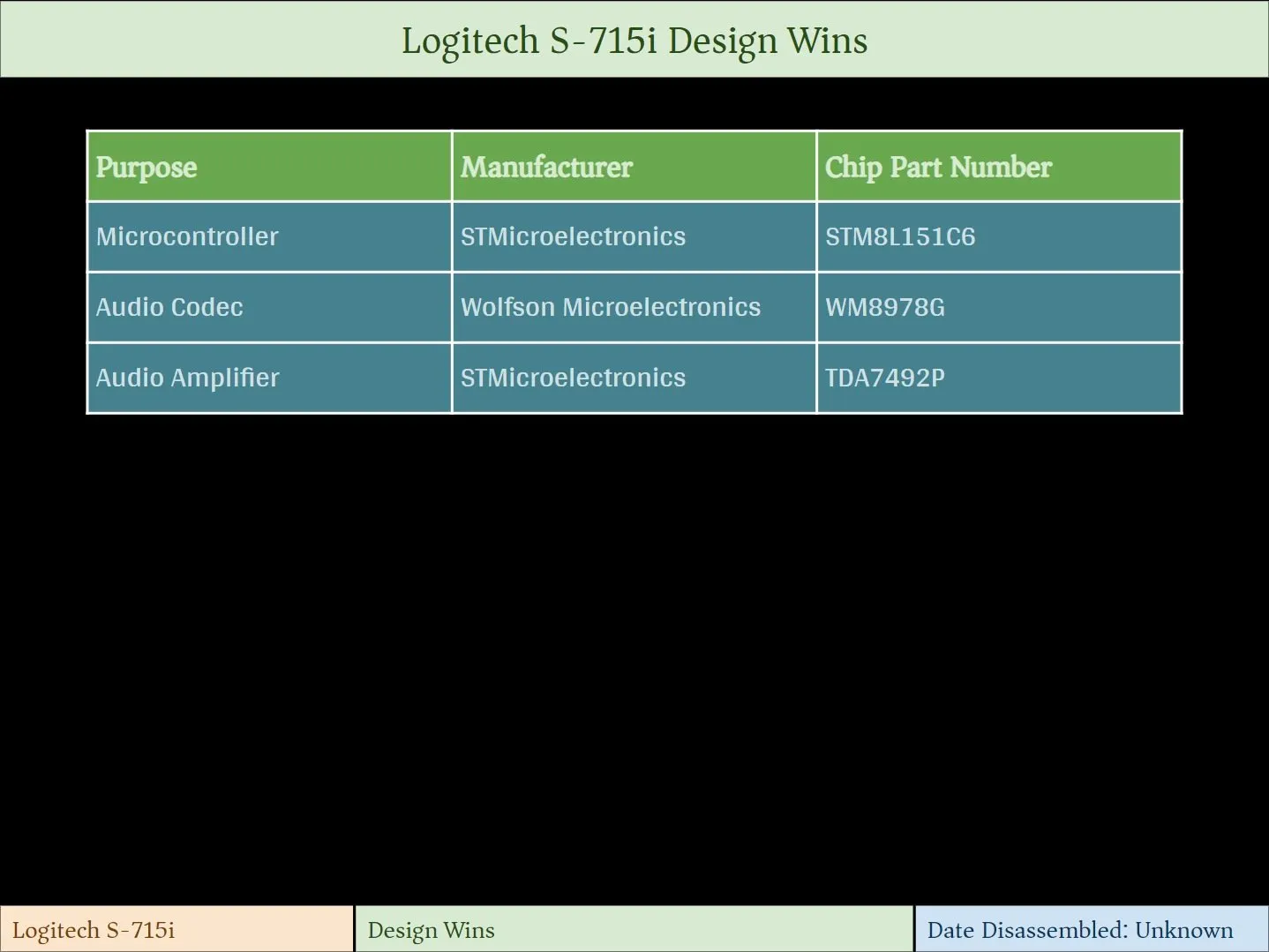The width and height of the screenshot is (1269, 952).
Task: Click the Audio Amplifier cell
Action: coord(187,378)
